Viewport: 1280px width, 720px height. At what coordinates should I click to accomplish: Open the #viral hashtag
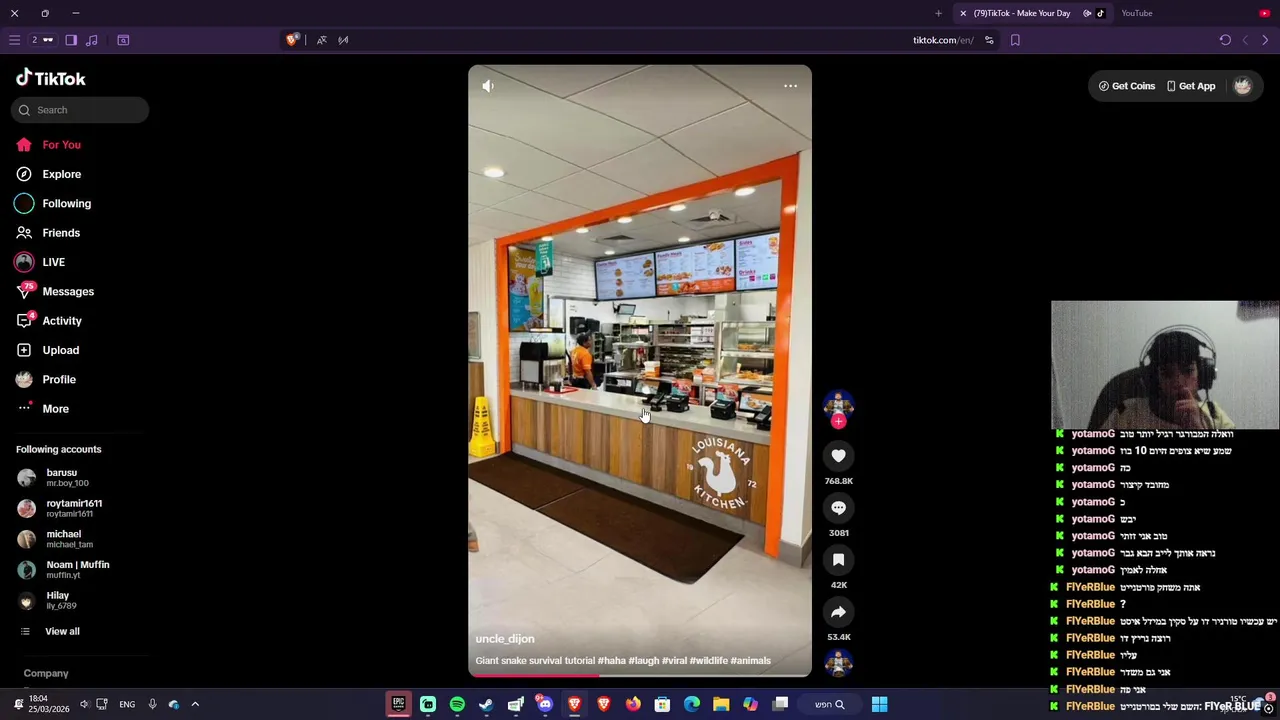(x=674, y=661)
